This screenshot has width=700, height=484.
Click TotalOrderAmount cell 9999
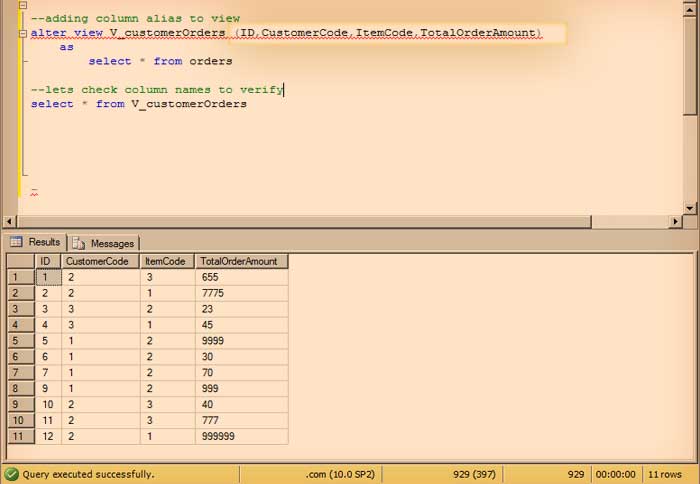pos(242,341)
